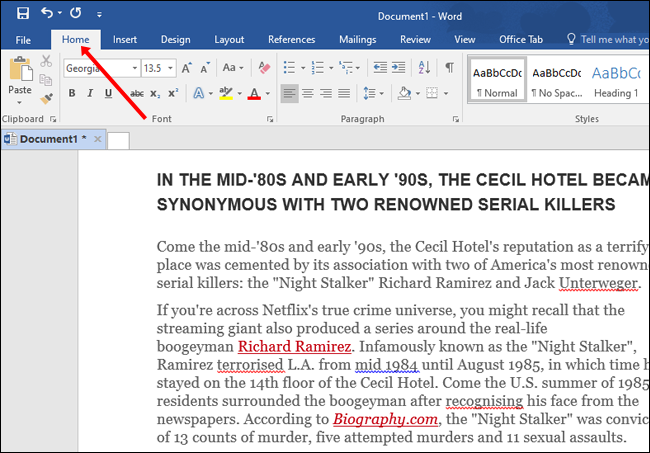Click the Save icon in the title bar
Screen dimensions: 650x453
23,13
